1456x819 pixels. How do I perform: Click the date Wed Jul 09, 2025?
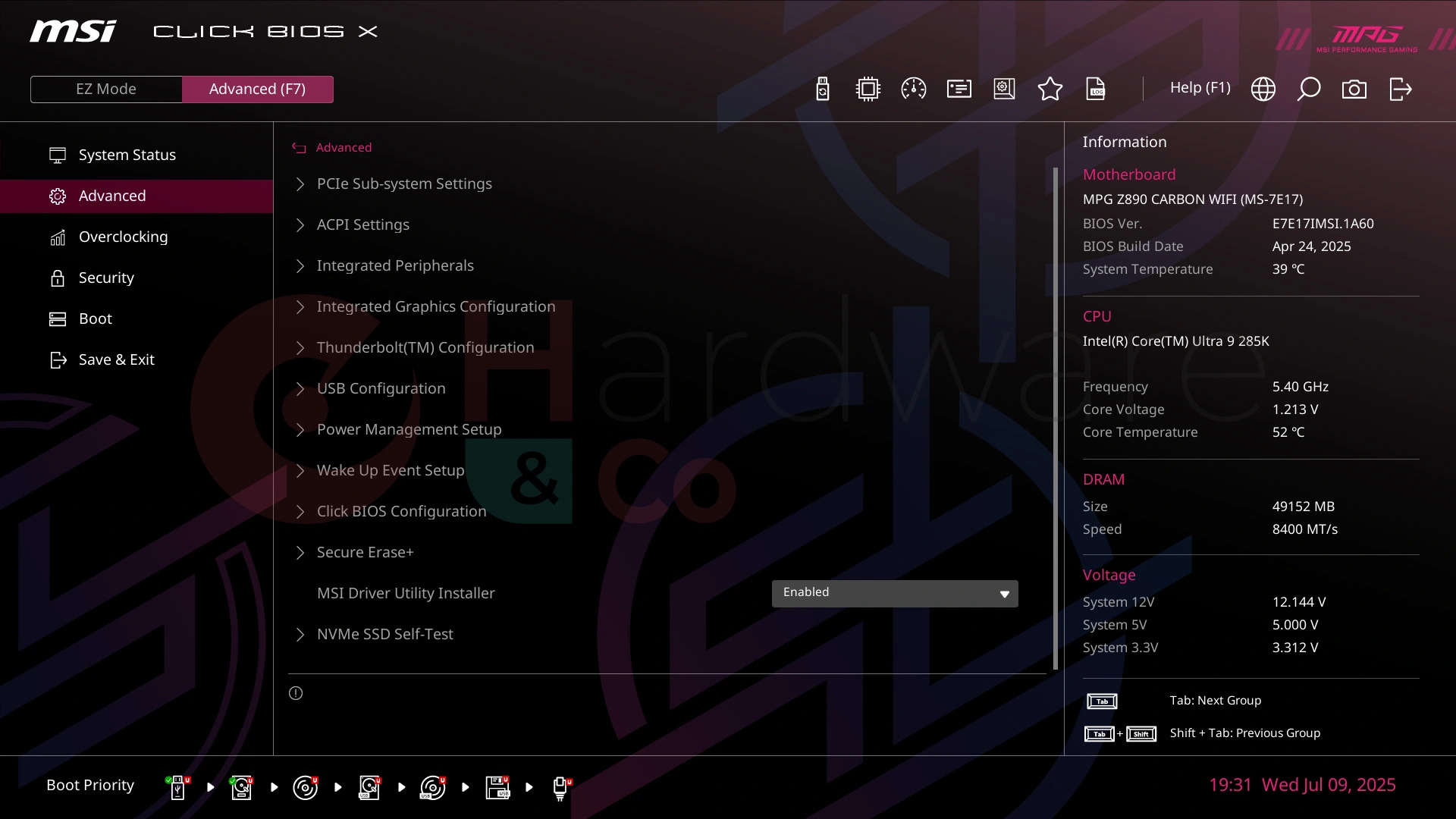pos(1329,785)
